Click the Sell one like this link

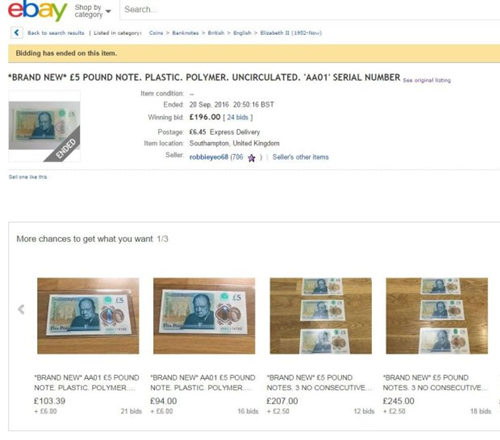click(28, 177)
